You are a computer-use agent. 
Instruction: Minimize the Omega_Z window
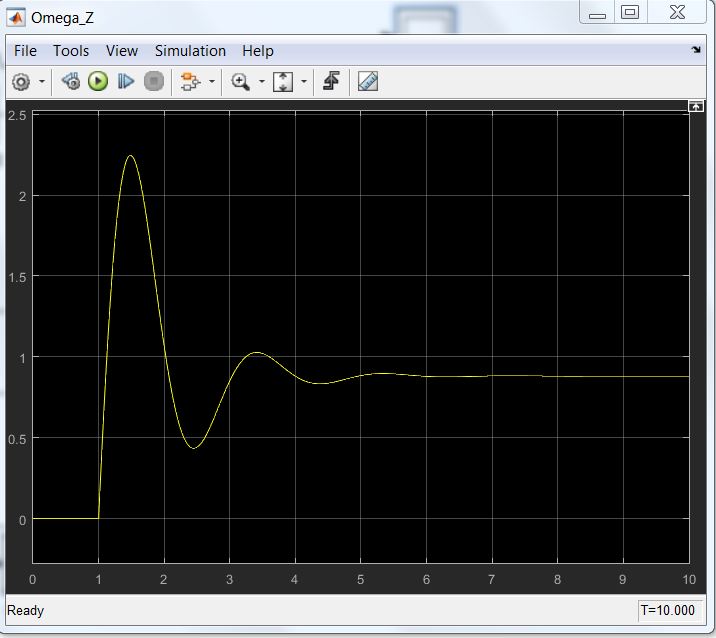(597, 13)
